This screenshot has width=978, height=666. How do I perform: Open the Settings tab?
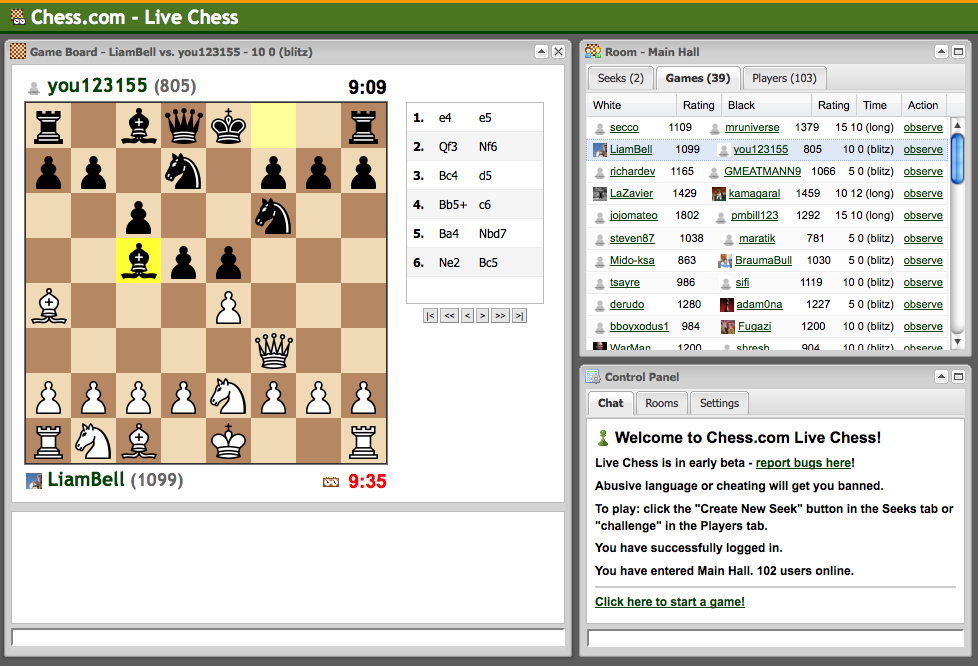click(x=719, y=403)
